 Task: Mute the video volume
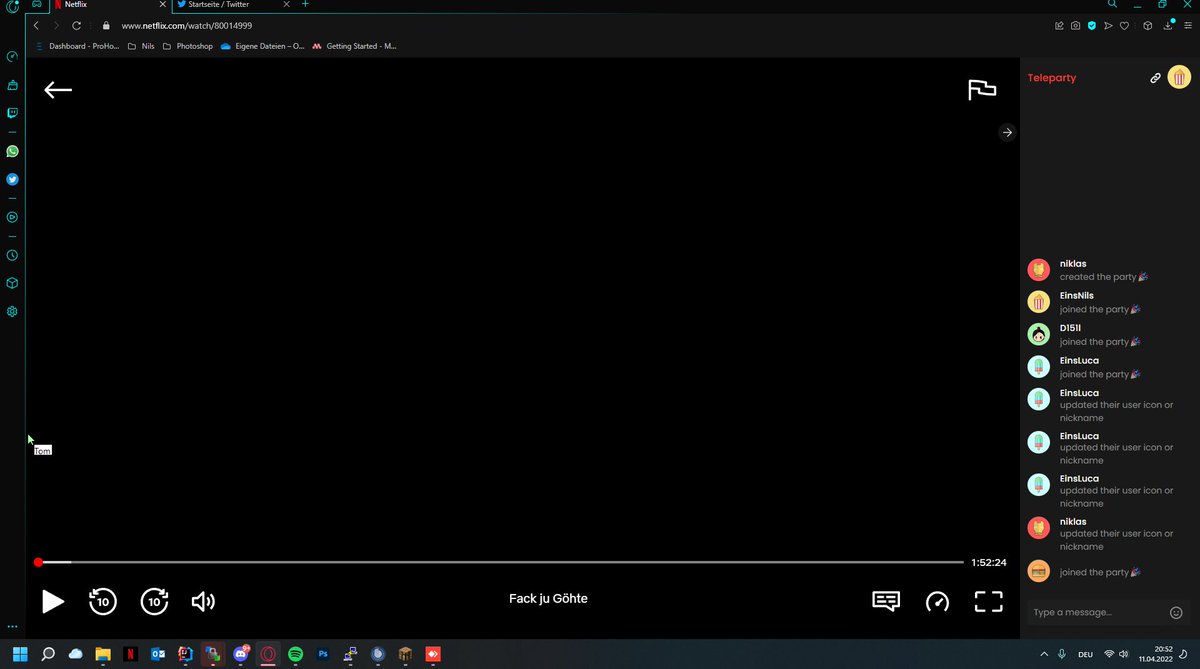(203, 601)
